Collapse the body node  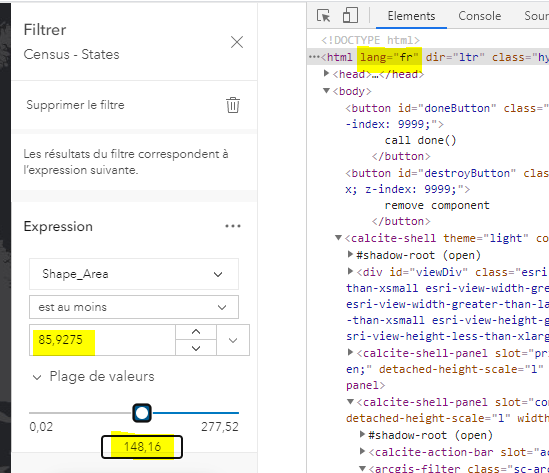(326, 91)
